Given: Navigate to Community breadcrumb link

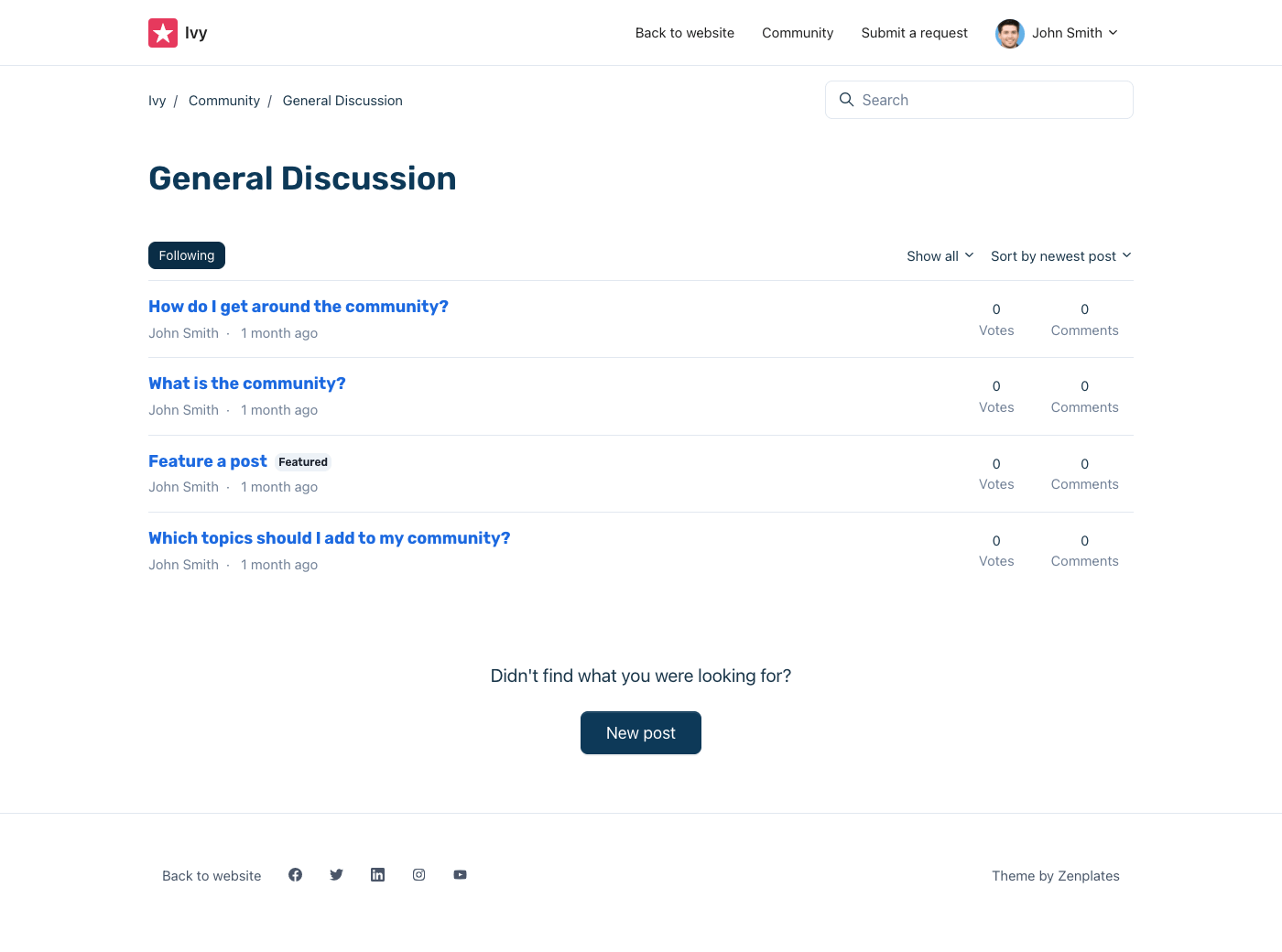Looking at the screenshot, I should tap(224, 101).
